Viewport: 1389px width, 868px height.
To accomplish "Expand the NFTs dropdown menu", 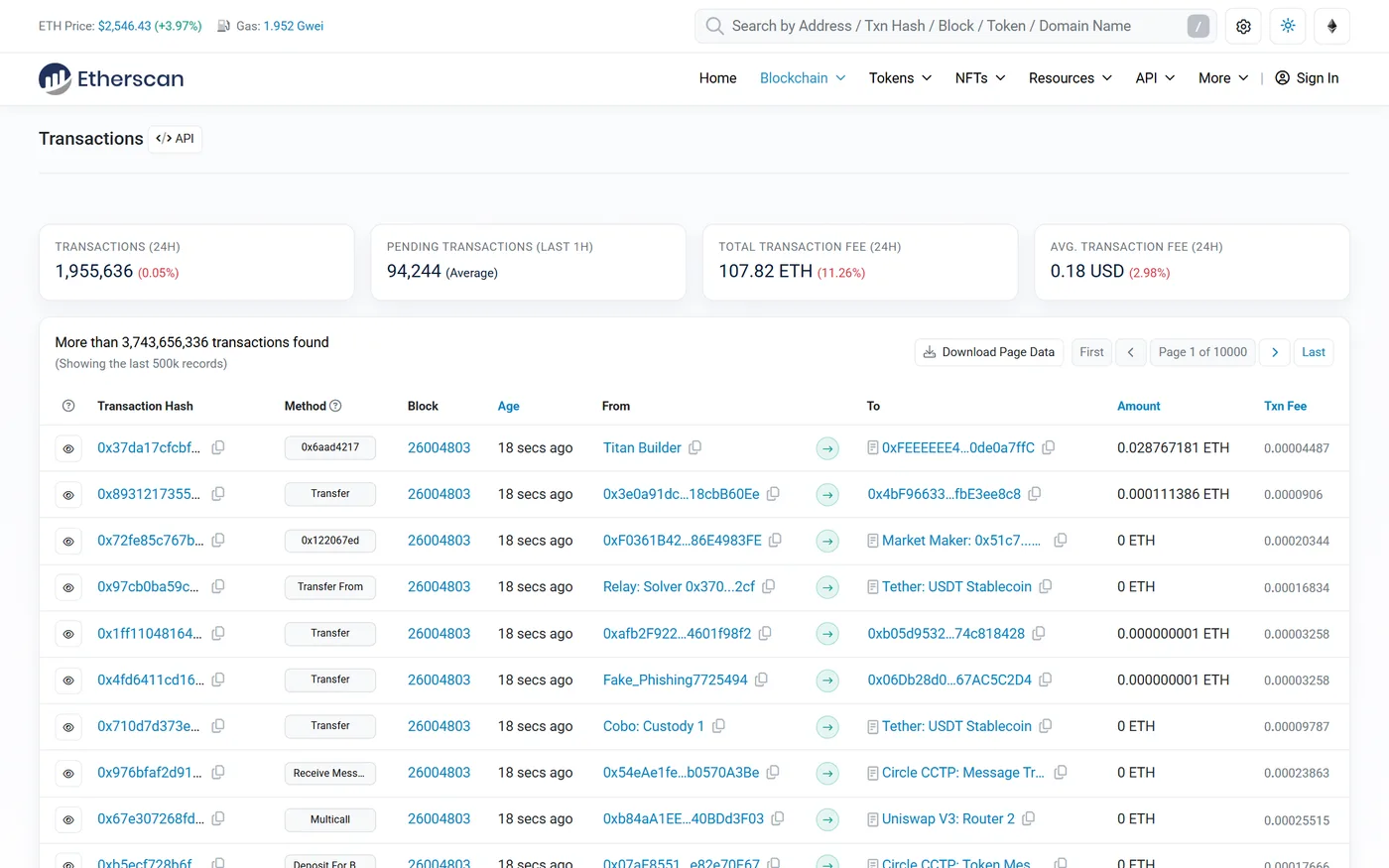I will (x=980, y=78).
